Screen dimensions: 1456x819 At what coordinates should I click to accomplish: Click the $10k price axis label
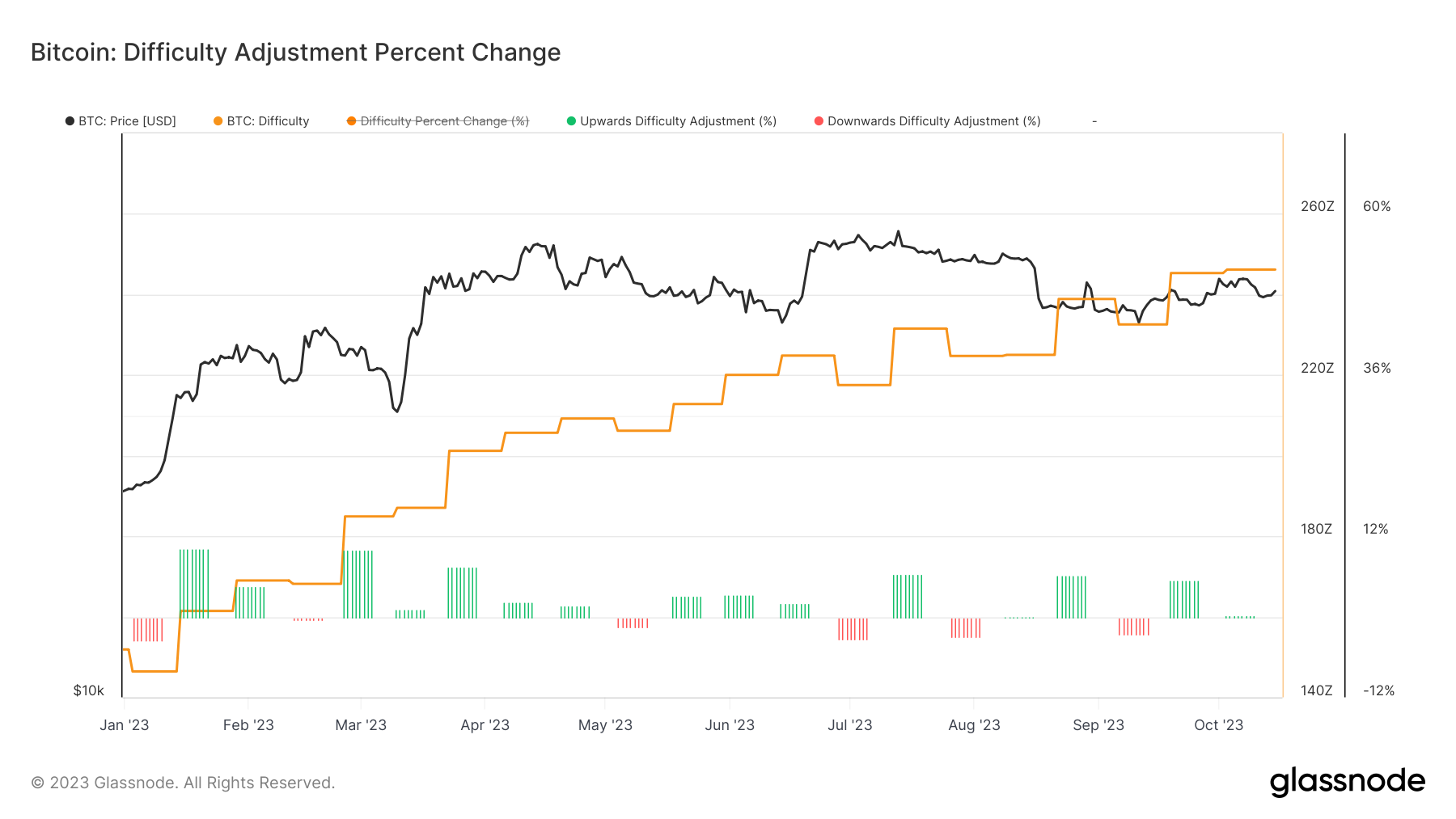coord(89,690)
